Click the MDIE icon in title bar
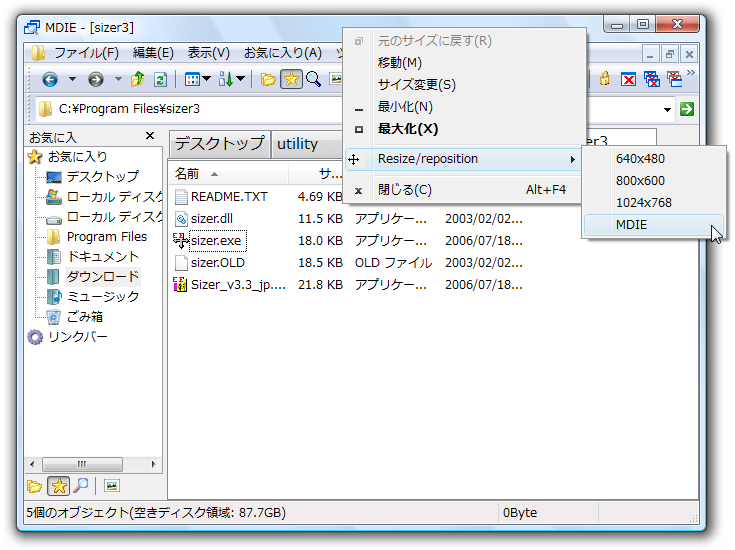The height and width of the screenshot is (550, 735). (x=32, y=28)
